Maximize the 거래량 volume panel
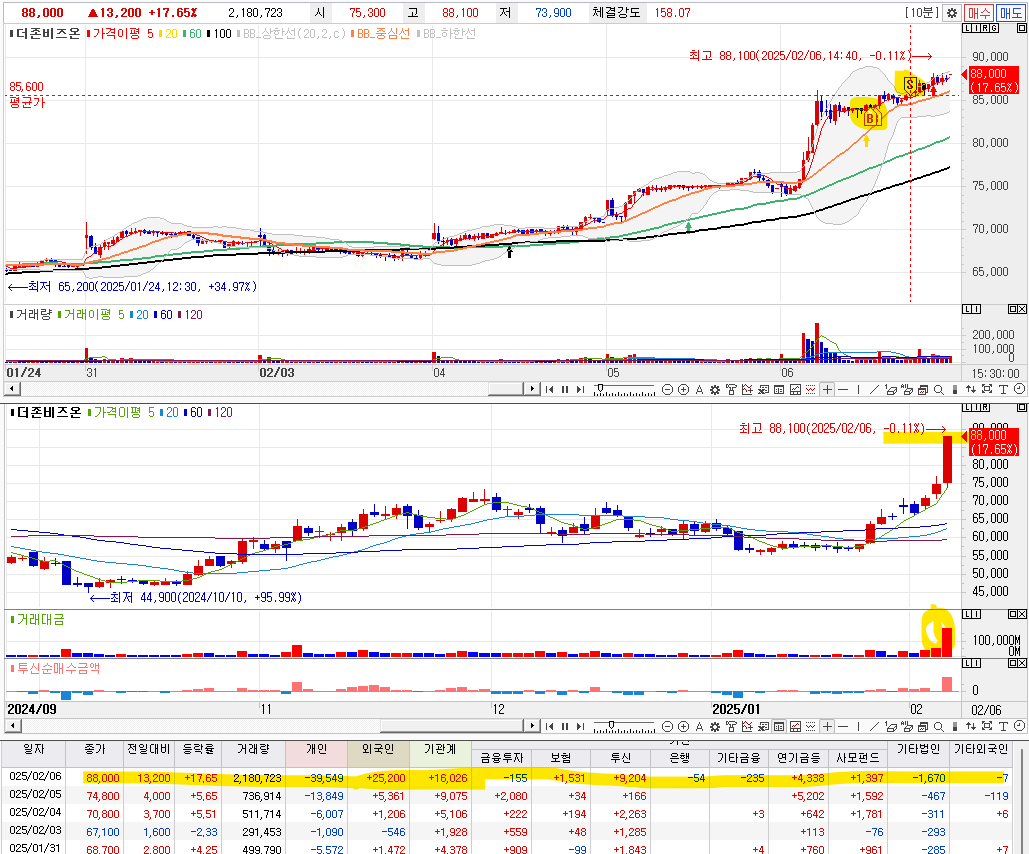 tap(1012, 309)
